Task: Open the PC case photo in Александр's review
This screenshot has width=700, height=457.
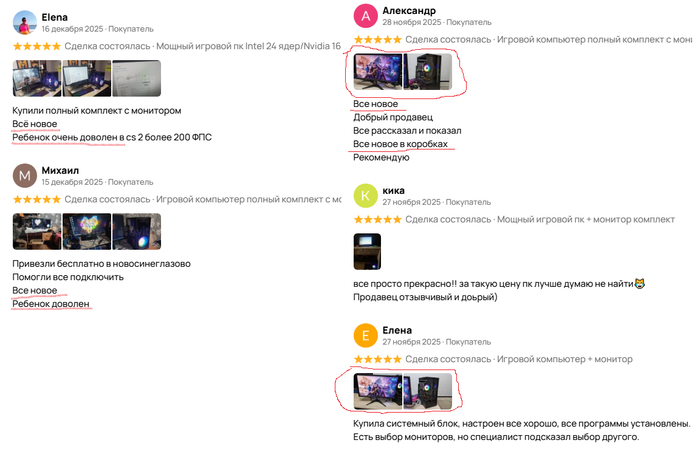Action: [x=428, y=72]
